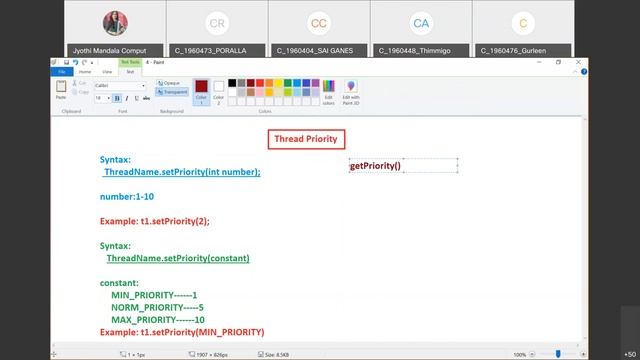Pick the white color swatch in second row

click(232, 93)
